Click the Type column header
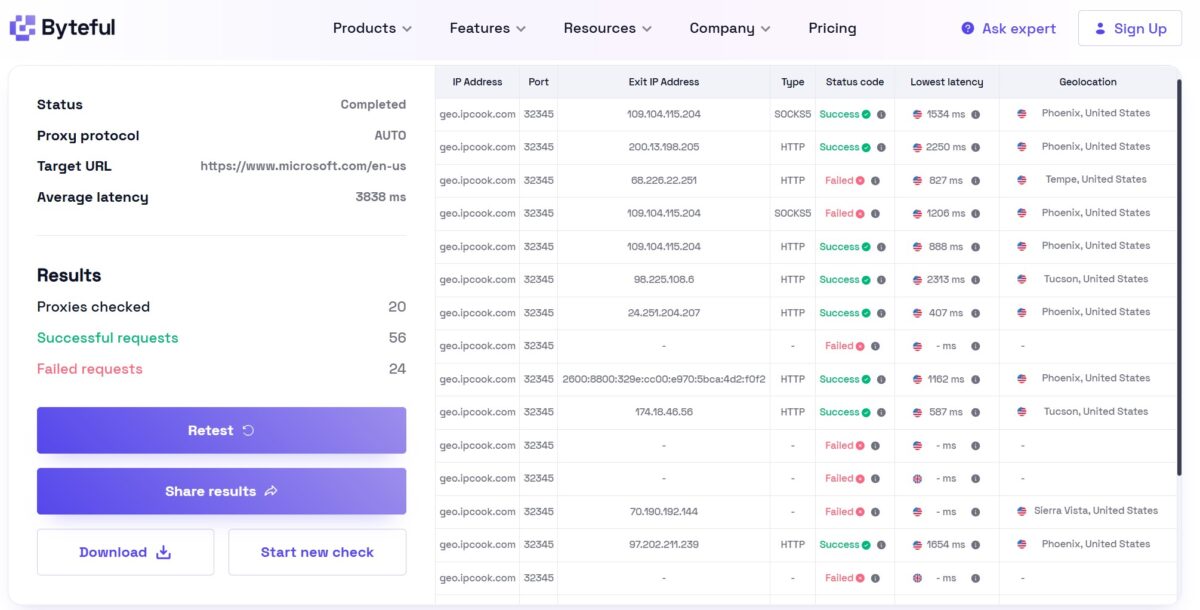 [x=793, y=82]
